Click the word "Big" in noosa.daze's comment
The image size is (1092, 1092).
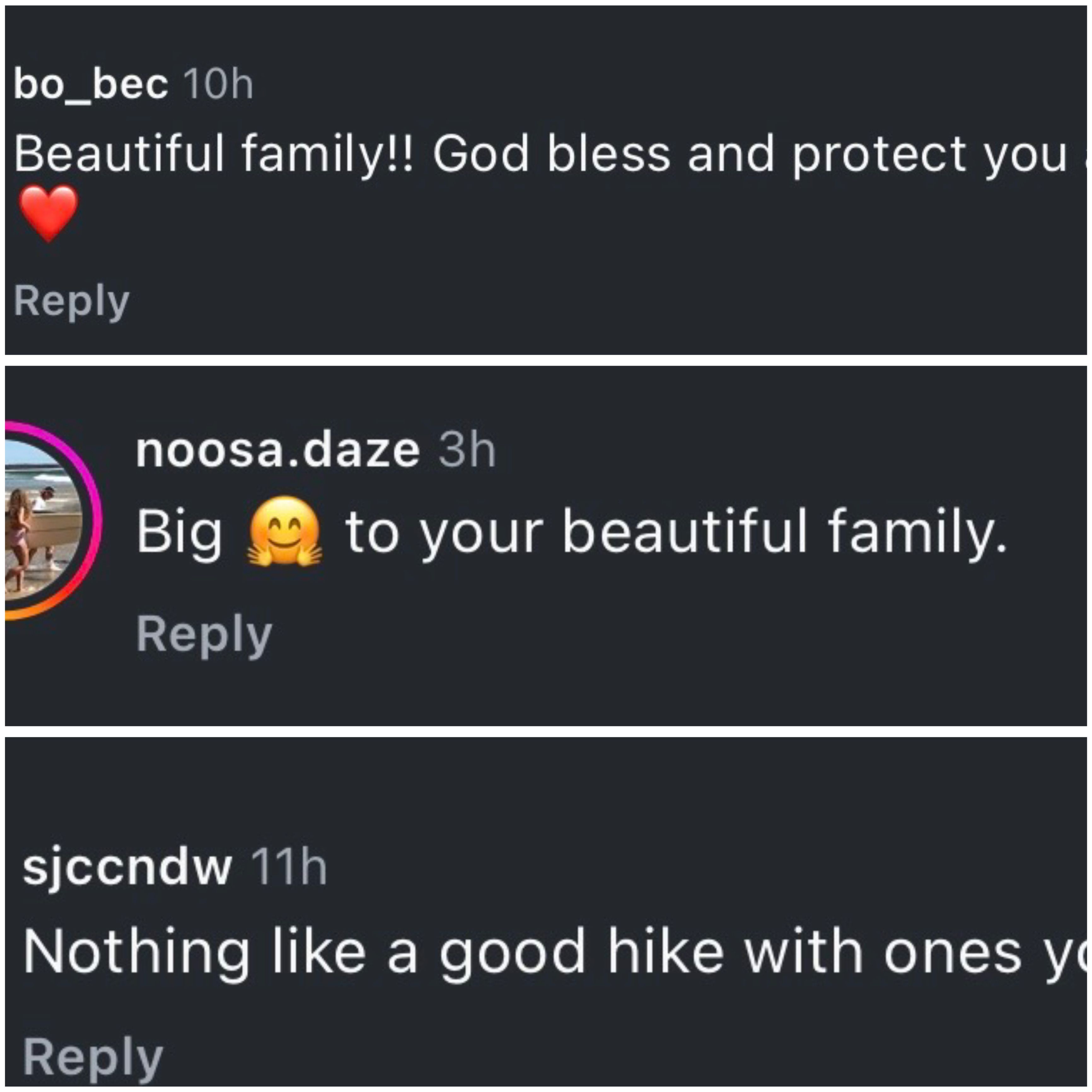point(179,532)
